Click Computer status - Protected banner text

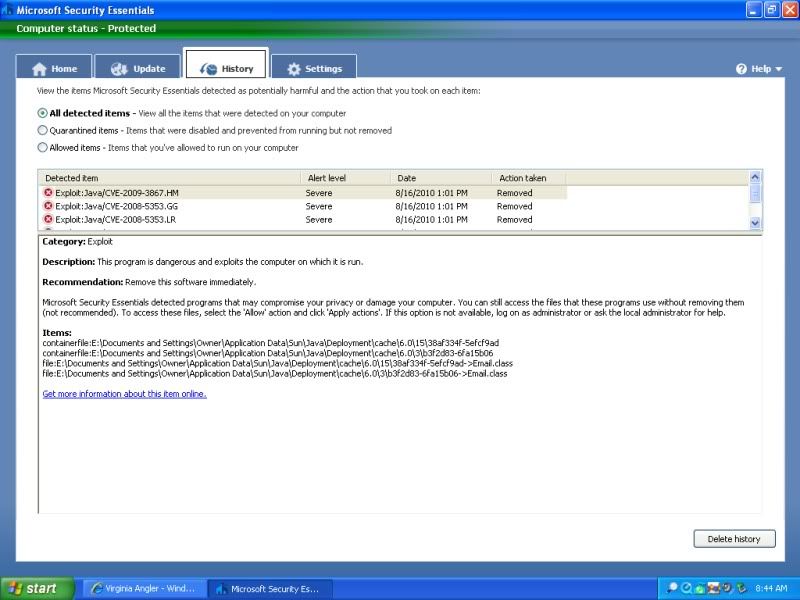[x=86, y=29]
